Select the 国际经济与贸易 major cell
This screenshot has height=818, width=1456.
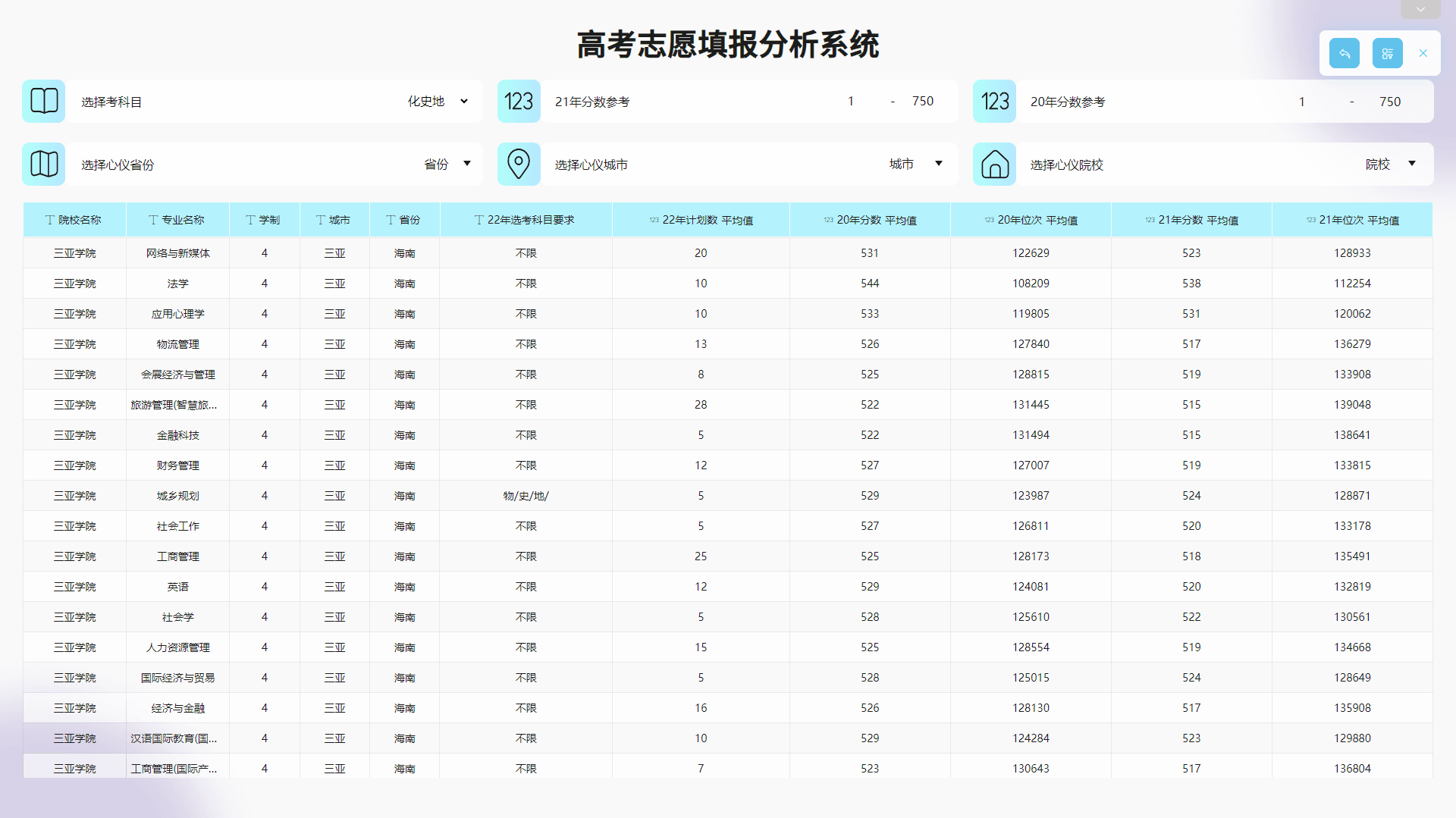(177, 678)
